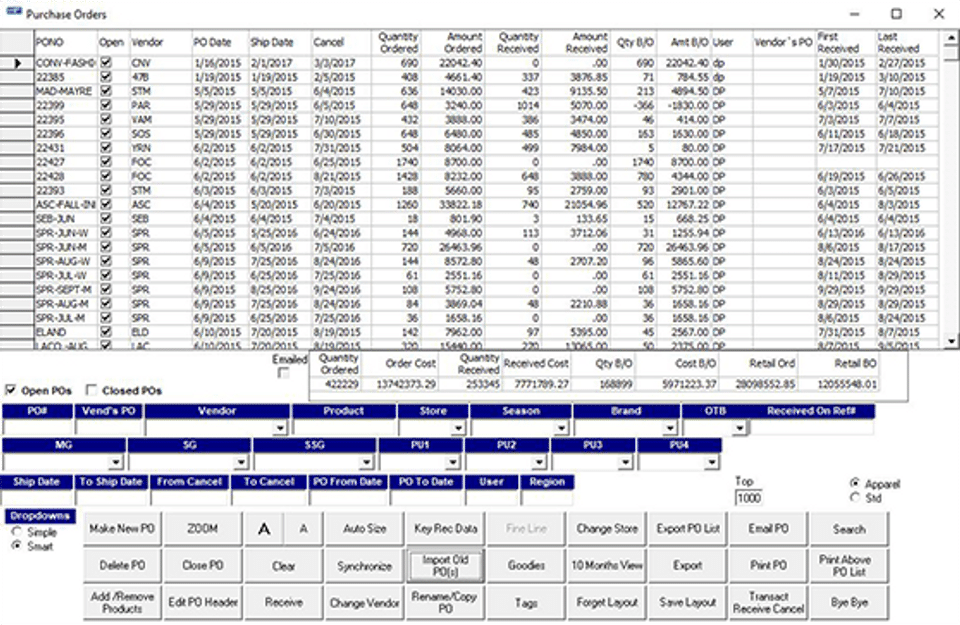Click the PO Date column header
960x625 pixels.
pos(220,42)
